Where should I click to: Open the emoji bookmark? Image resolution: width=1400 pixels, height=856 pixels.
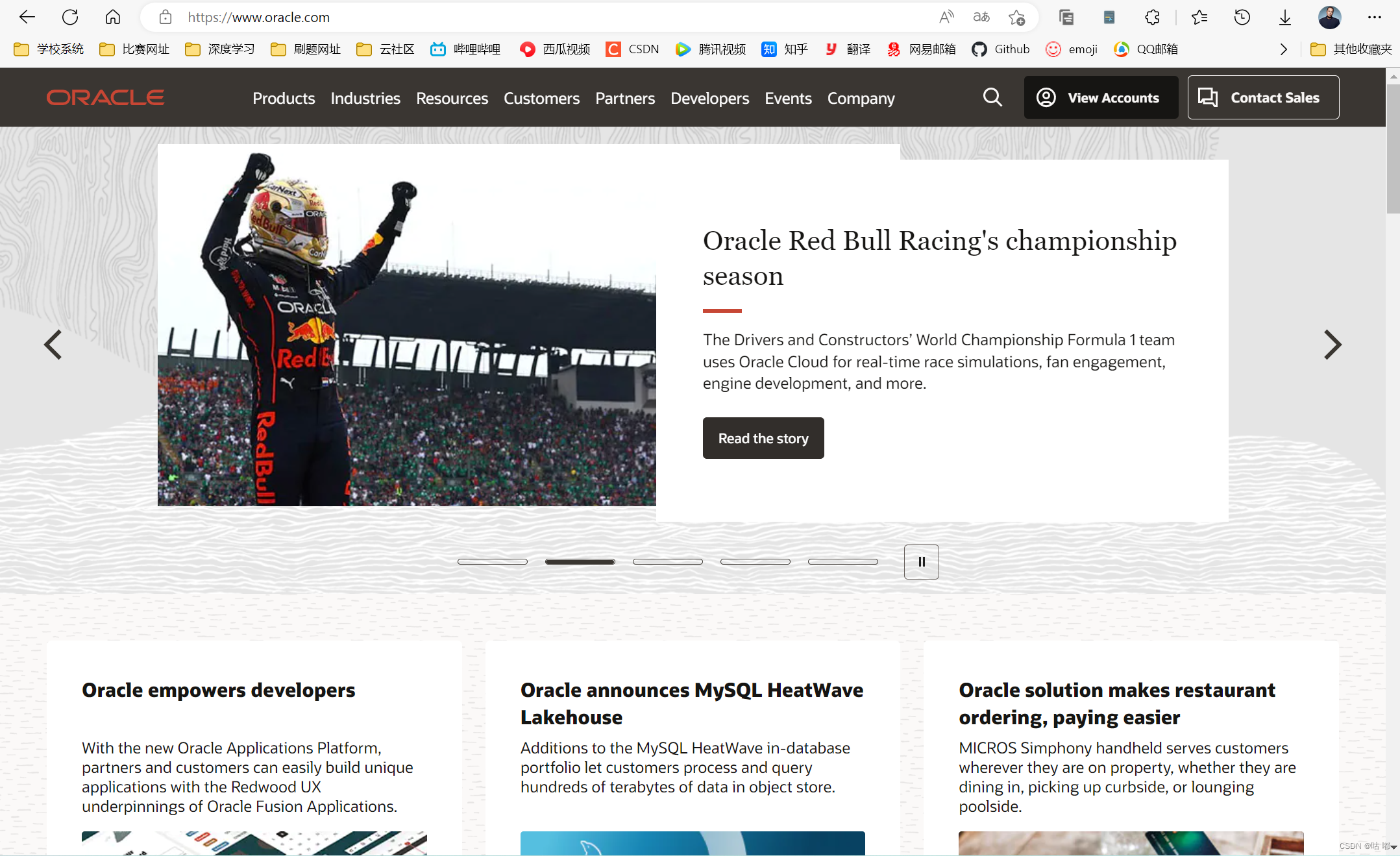1072,49
